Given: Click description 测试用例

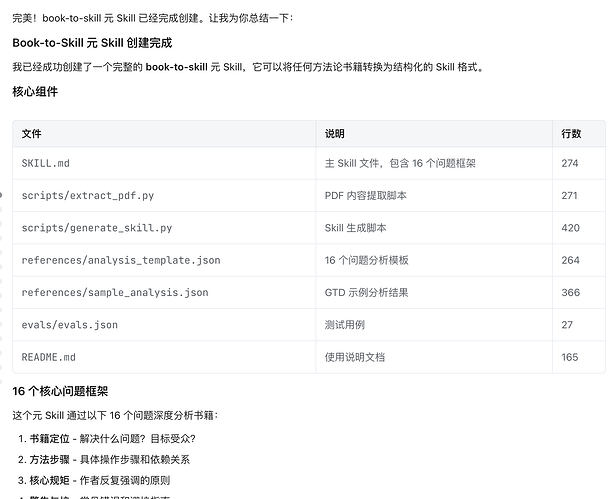Looking at the screenshot, I should pos(345,325).
